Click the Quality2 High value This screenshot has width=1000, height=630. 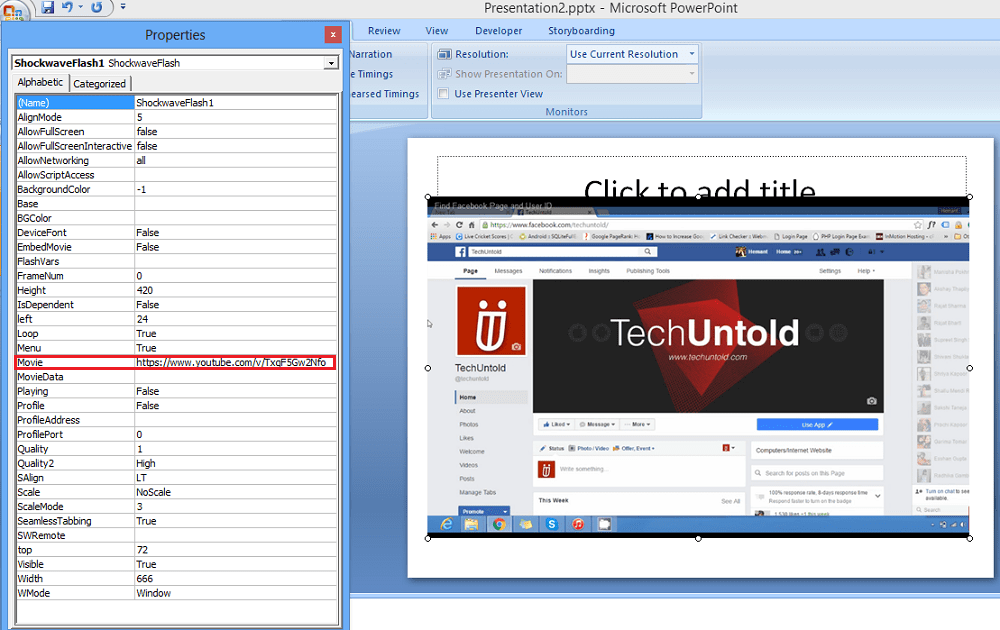[x=235, y=464]
